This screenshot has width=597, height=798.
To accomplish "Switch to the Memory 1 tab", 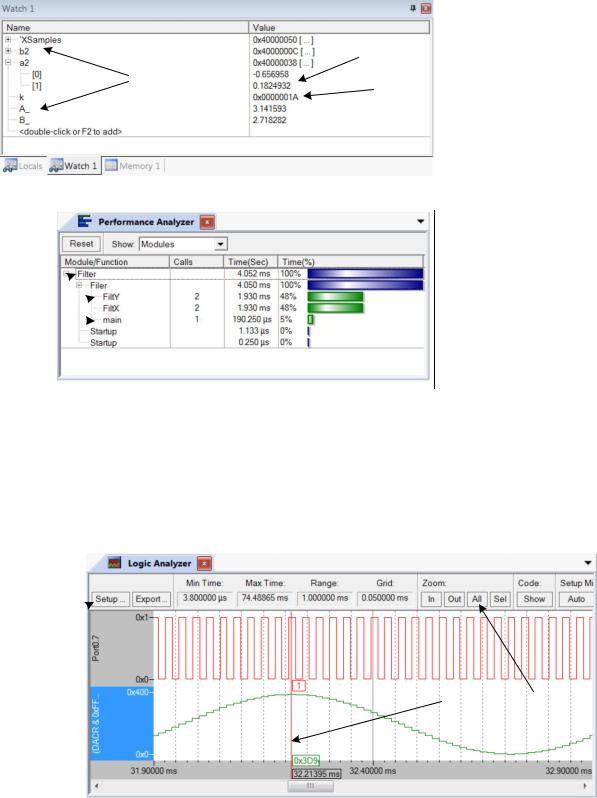I will (x=133, y=166).
